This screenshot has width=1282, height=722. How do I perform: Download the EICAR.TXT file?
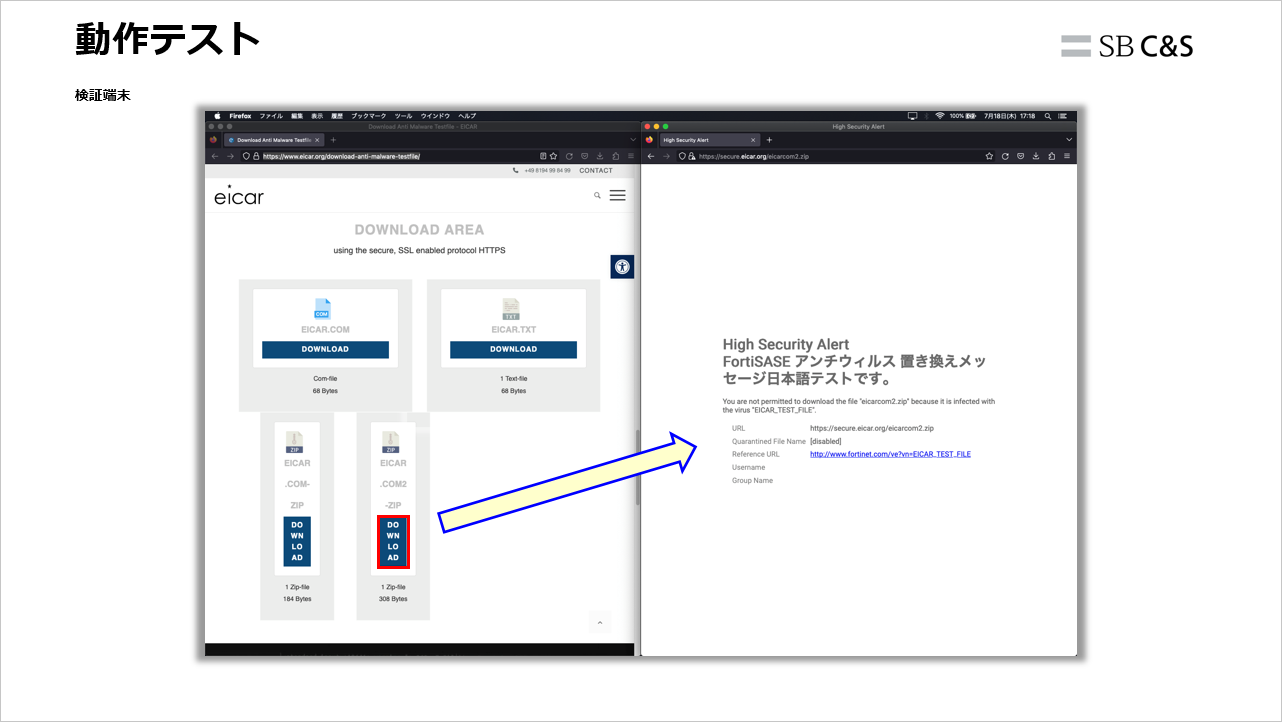coord(513,349)
